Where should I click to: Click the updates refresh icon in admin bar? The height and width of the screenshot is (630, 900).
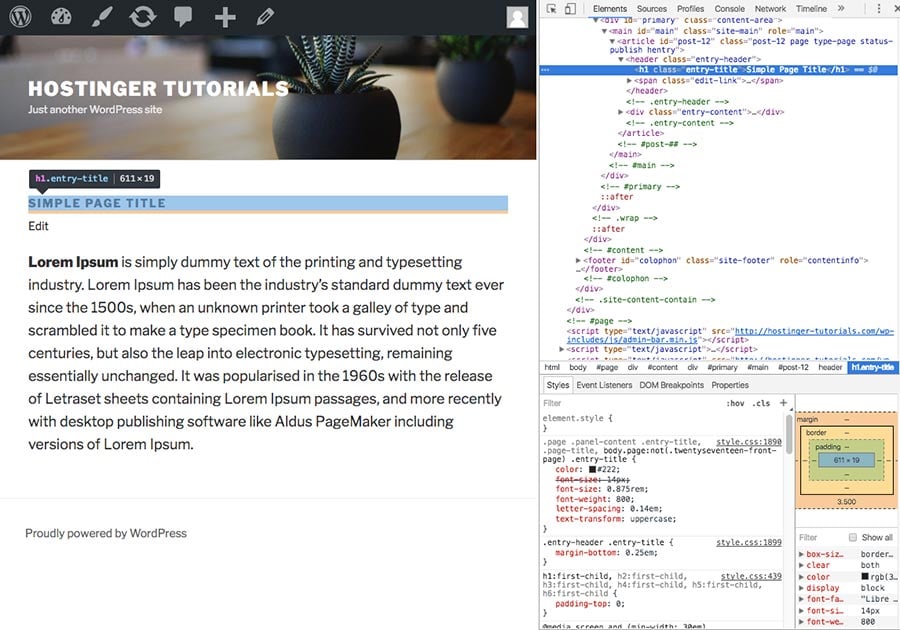pyautogui.click(x=144, y=15)
